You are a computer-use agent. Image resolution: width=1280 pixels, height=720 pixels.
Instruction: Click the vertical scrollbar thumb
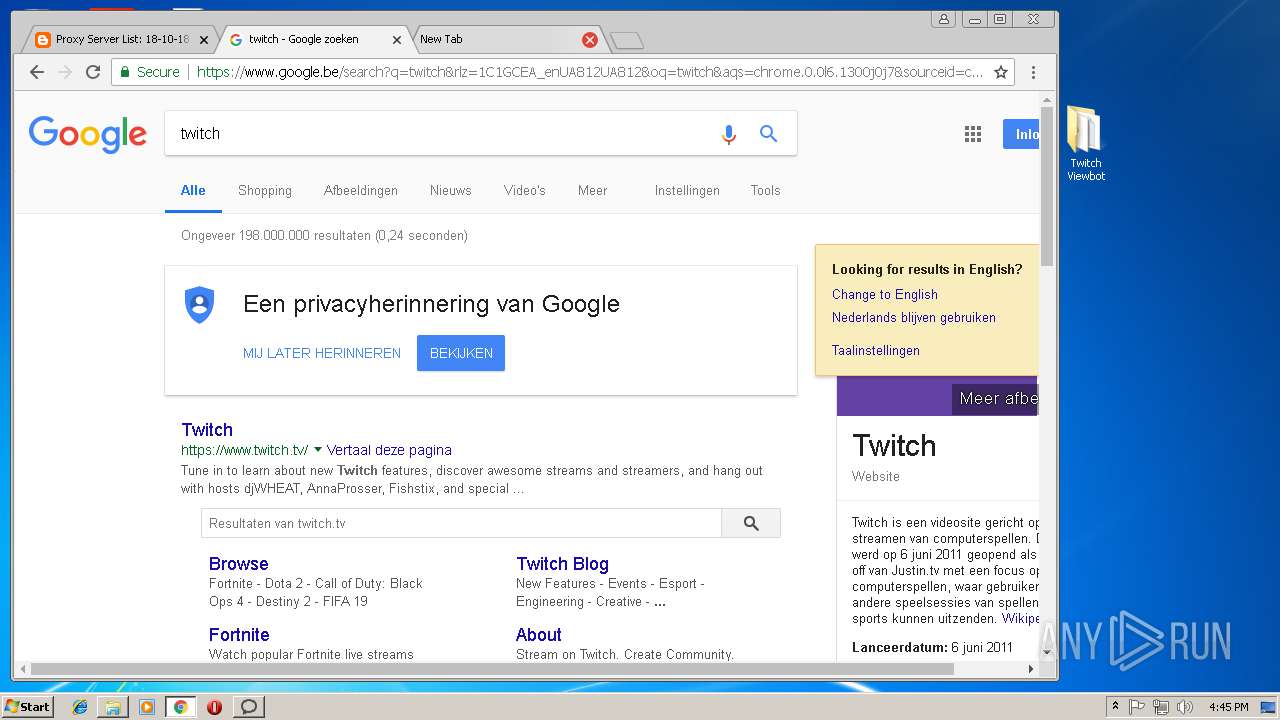click(1047, 185)
